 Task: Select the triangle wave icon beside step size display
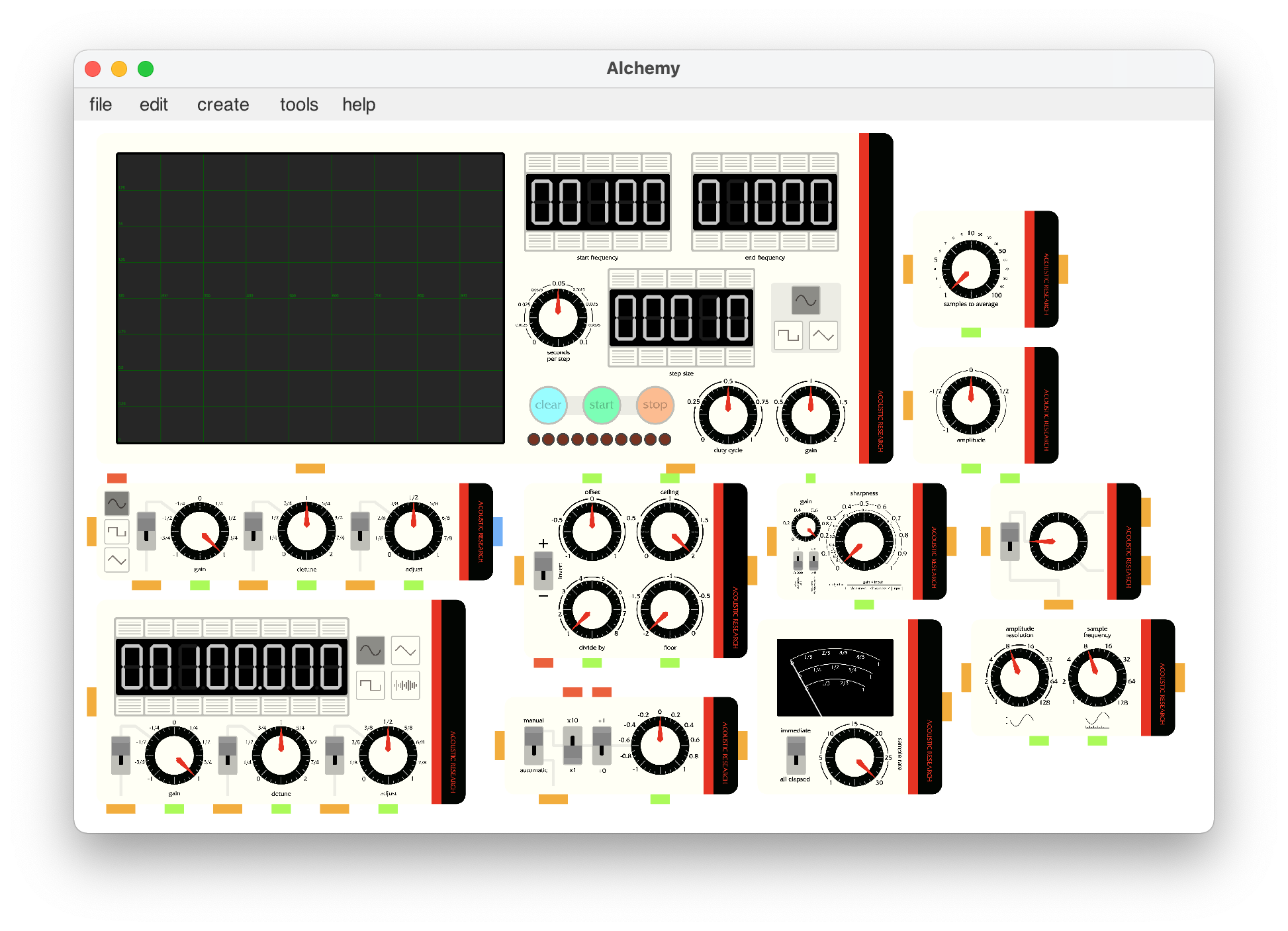pos(823,335)
